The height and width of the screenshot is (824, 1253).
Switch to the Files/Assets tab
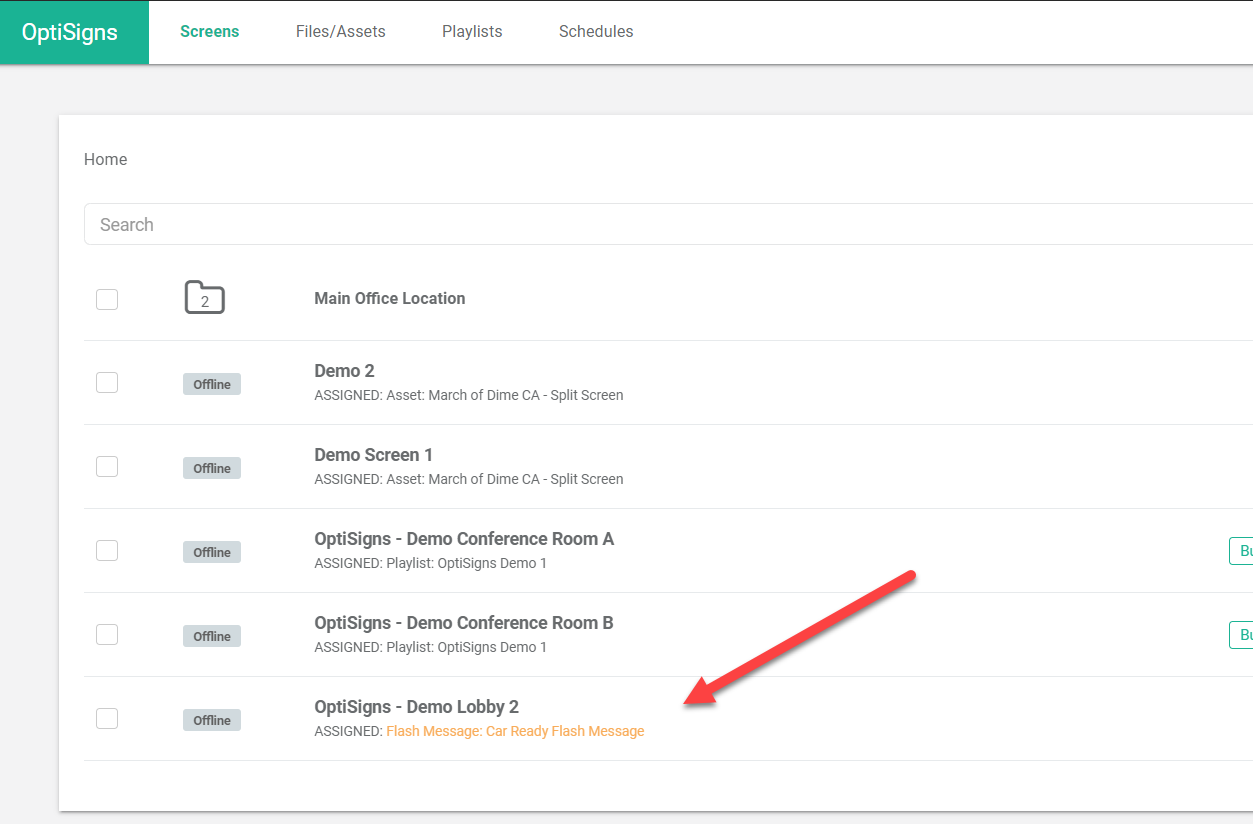coord(341,32)
